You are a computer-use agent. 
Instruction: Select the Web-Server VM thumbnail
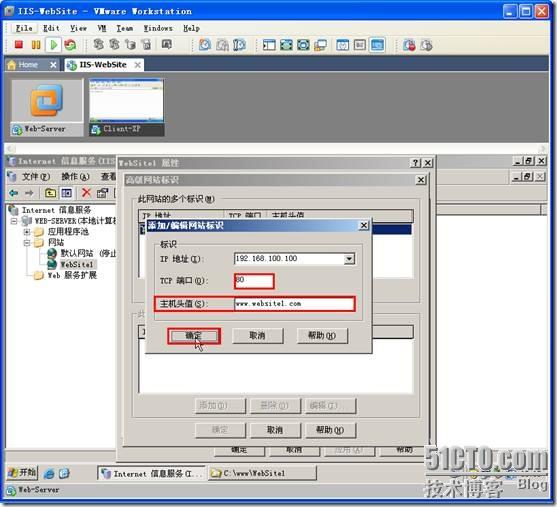click(x=47, y=108)
